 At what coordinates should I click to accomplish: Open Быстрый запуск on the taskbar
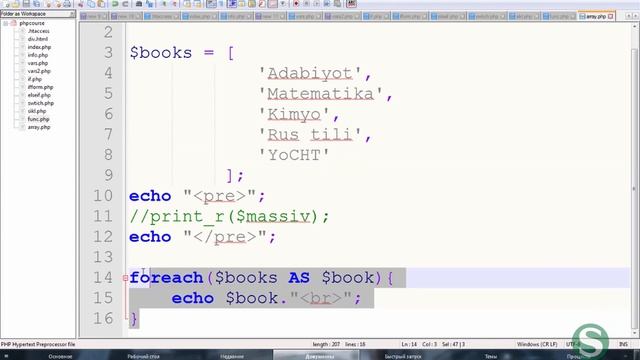(x=402, y=356)
